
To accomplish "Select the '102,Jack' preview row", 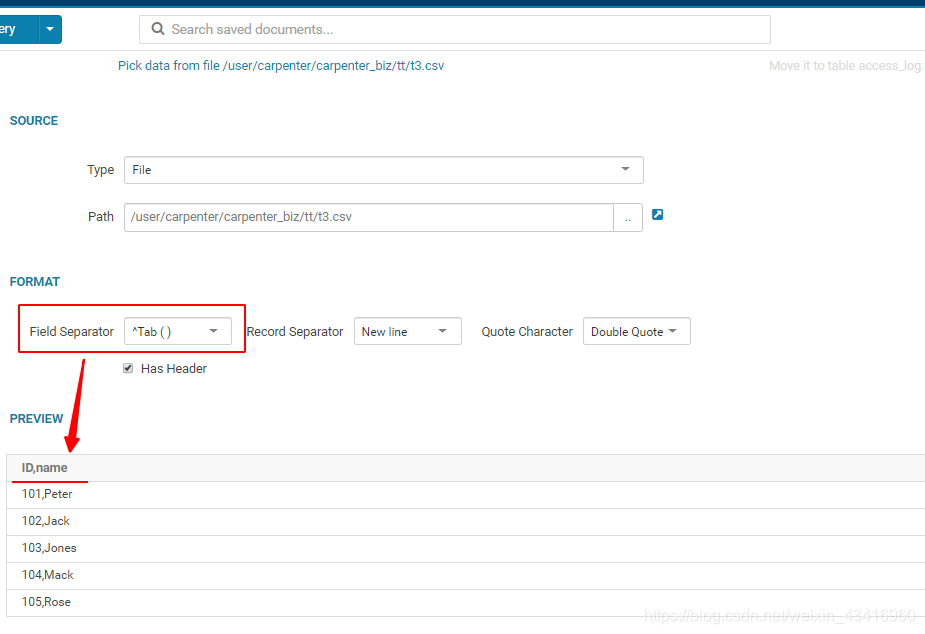I will click(466, 521).
